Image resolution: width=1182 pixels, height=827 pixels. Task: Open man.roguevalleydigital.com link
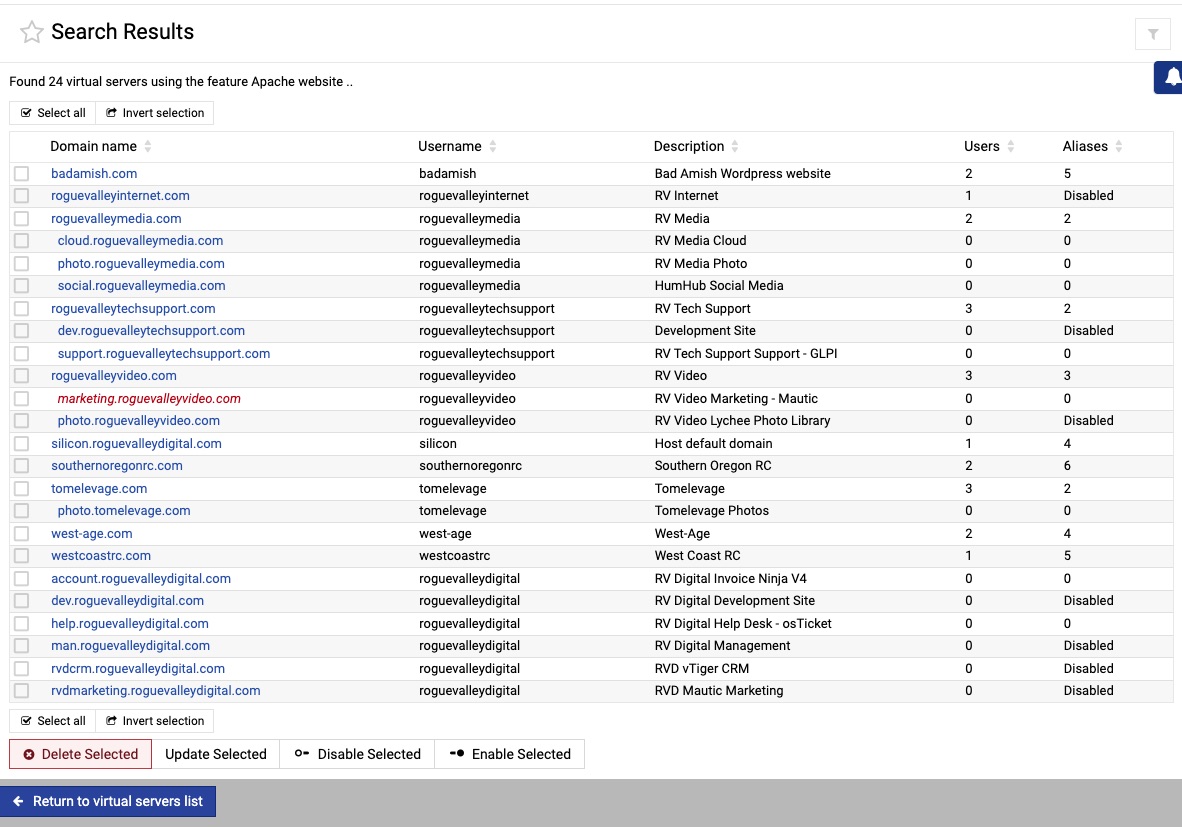coord(130,646)
